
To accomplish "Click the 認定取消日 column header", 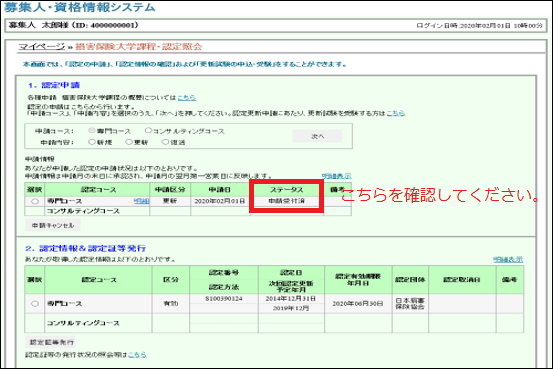I will [x=462, y=280].
